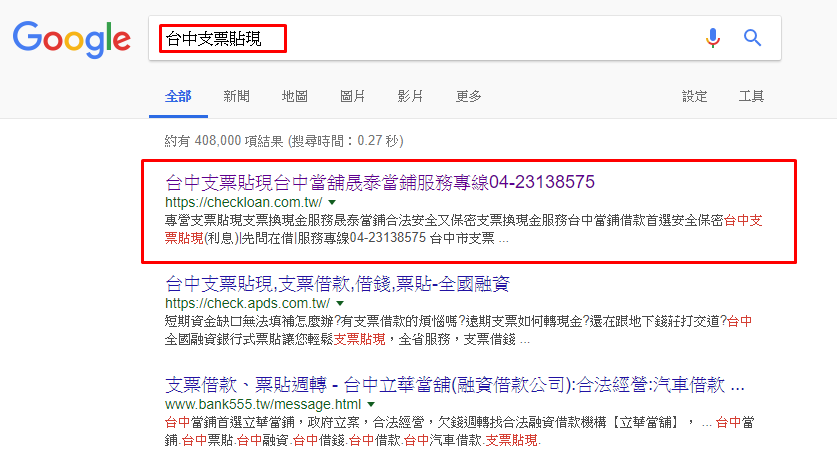837x470 pixels.
Task: Expand arrow next to www.bank555.tw/message.html
Action: [x=371, y=404]
